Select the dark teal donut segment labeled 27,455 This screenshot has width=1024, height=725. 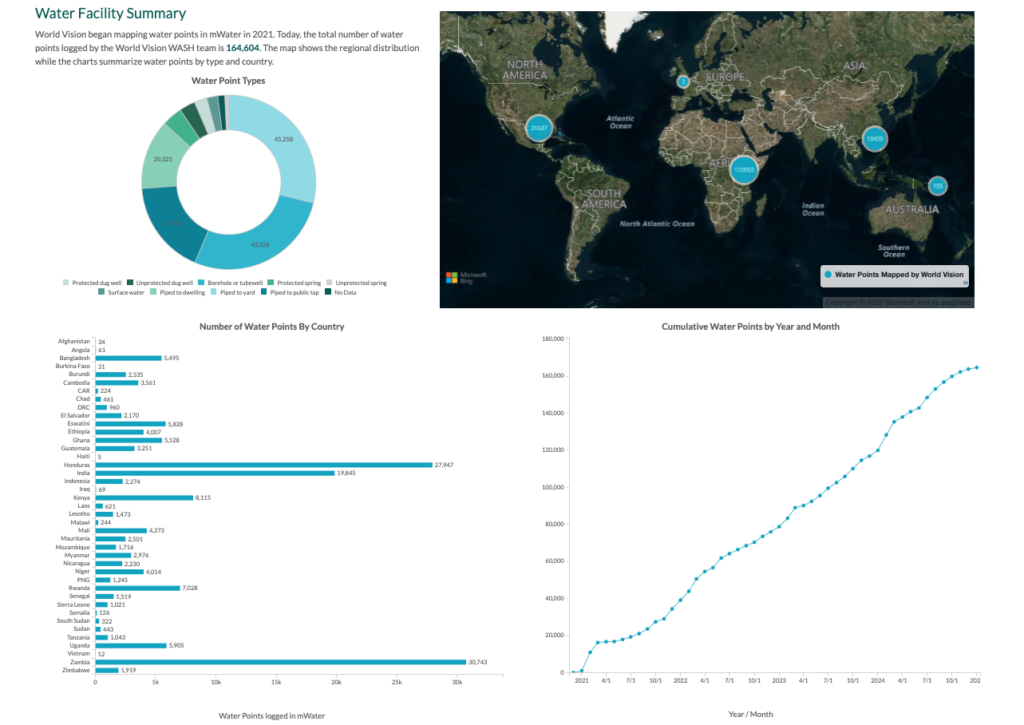click(x=172, y=223)
